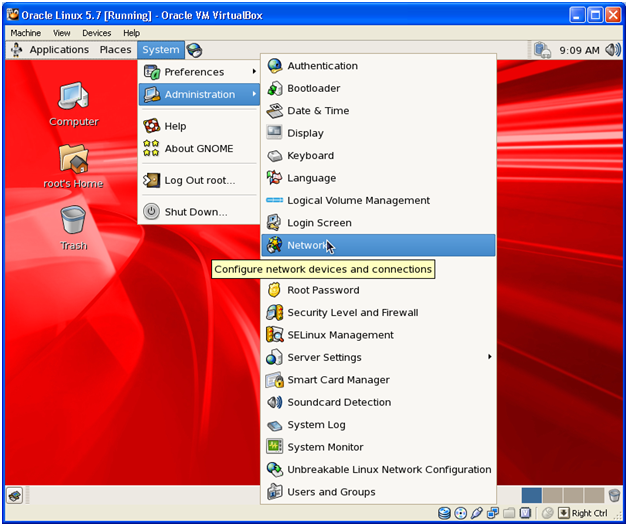Open GNOME Help from System menu

tap(199, 126)
